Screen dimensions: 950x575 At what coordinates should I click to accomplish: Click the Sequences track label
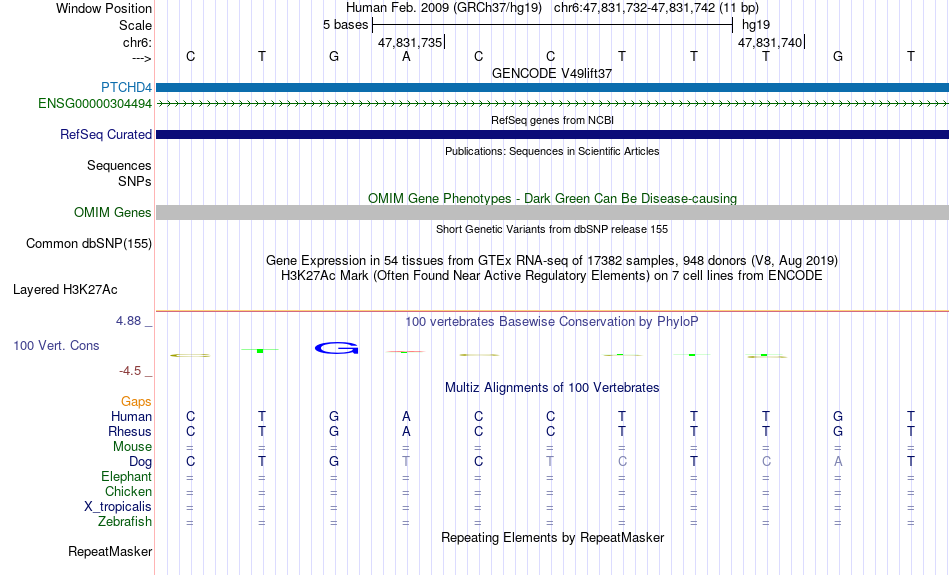(x=119, y=165)
